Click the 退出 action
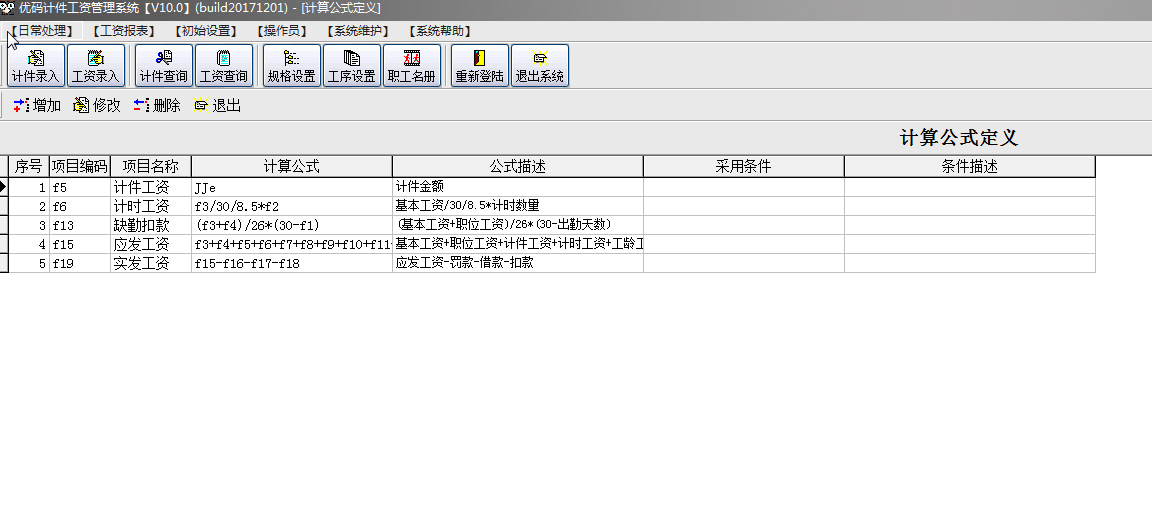This screenshot has width=1152, height=531. tap(217, 106)
